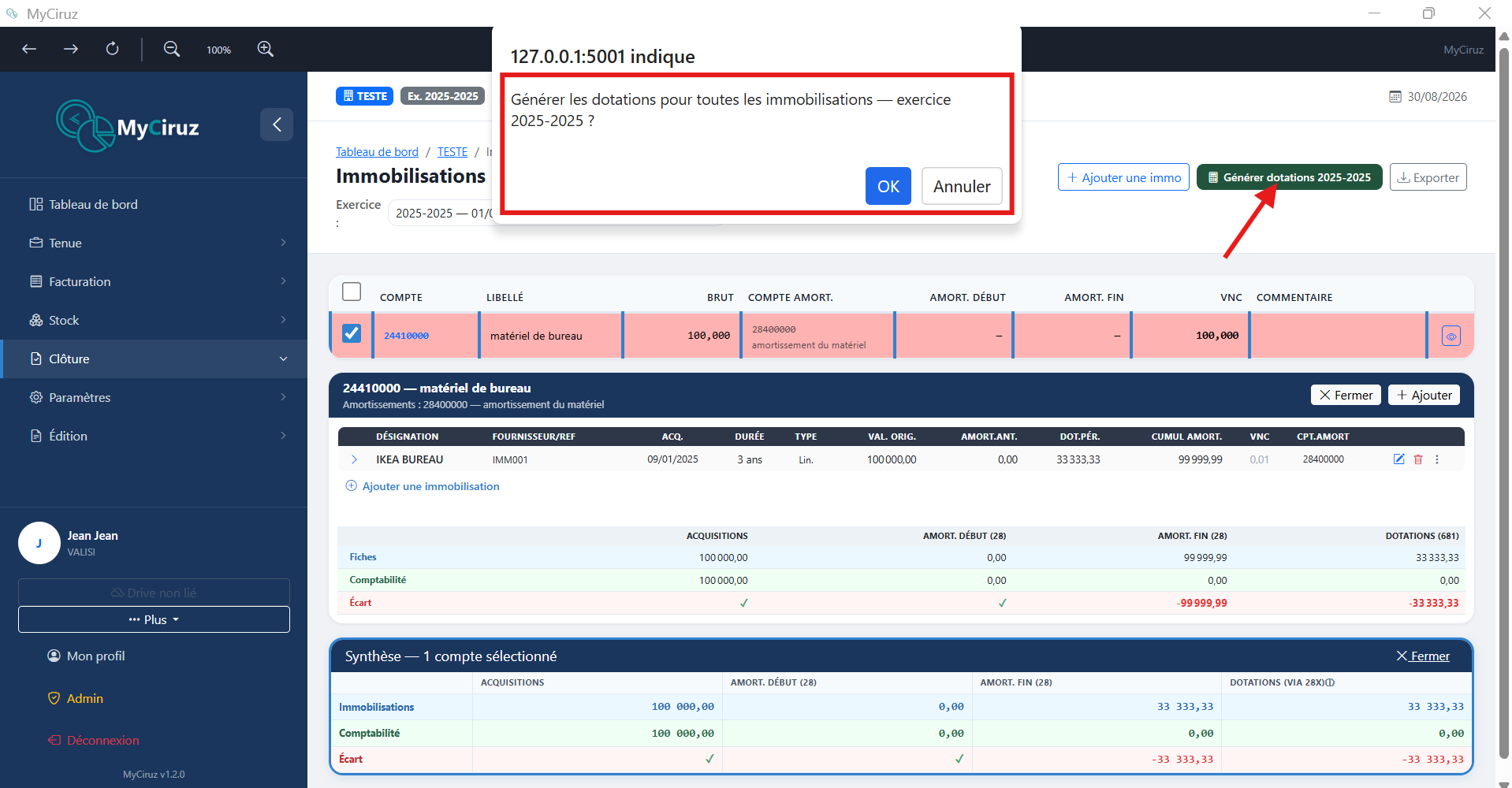Click Annuler in the confirmation dialog
Screen dimensions: 1512x788
tap(962, 186)
